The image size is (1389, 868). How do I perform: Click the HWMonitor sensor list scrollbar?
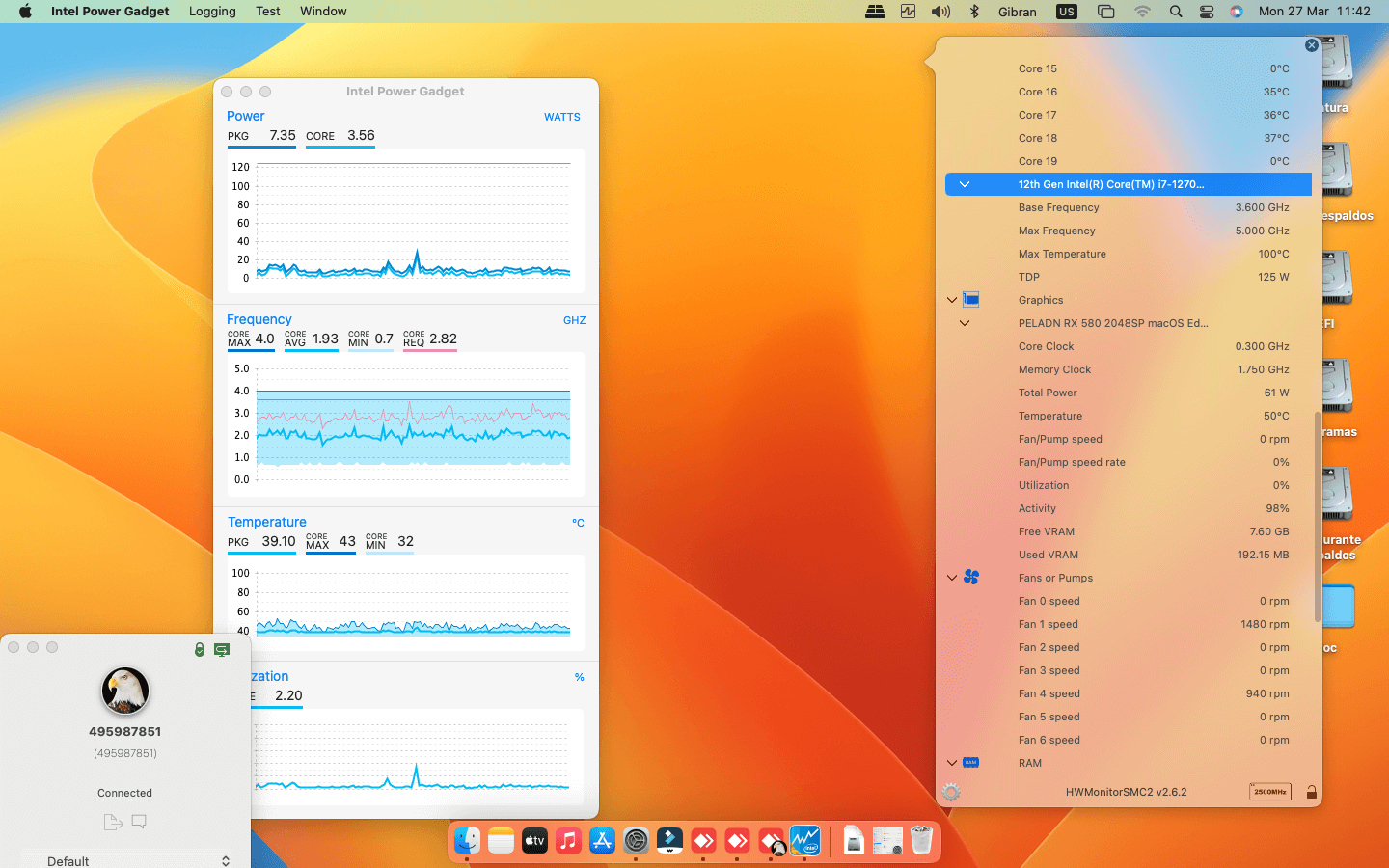(x=1318, y=516)
